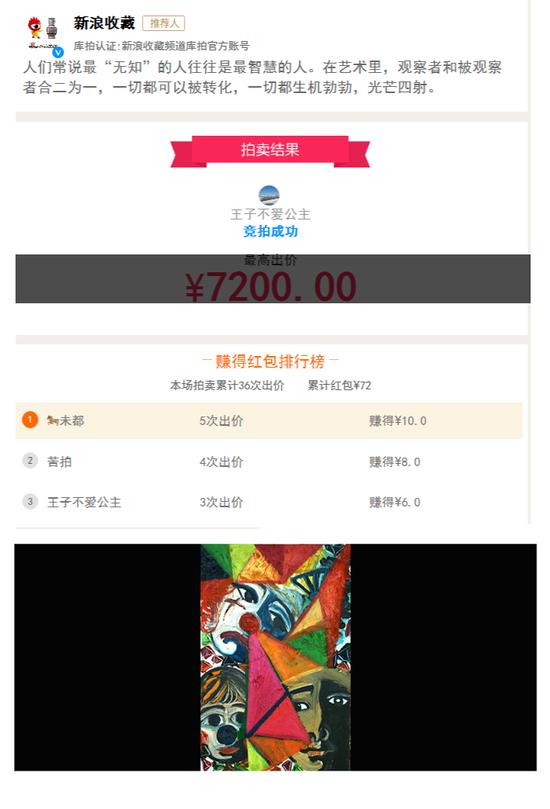
Task: Click the grey rank 3 badge
Action: point(30,501)
